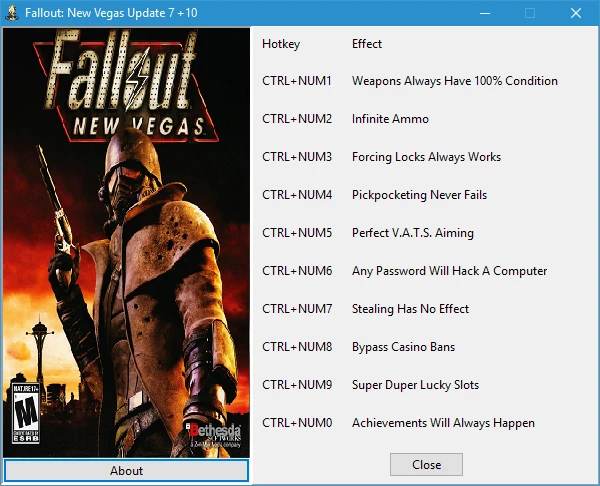Close the window with title bar X

coord(576,13)
